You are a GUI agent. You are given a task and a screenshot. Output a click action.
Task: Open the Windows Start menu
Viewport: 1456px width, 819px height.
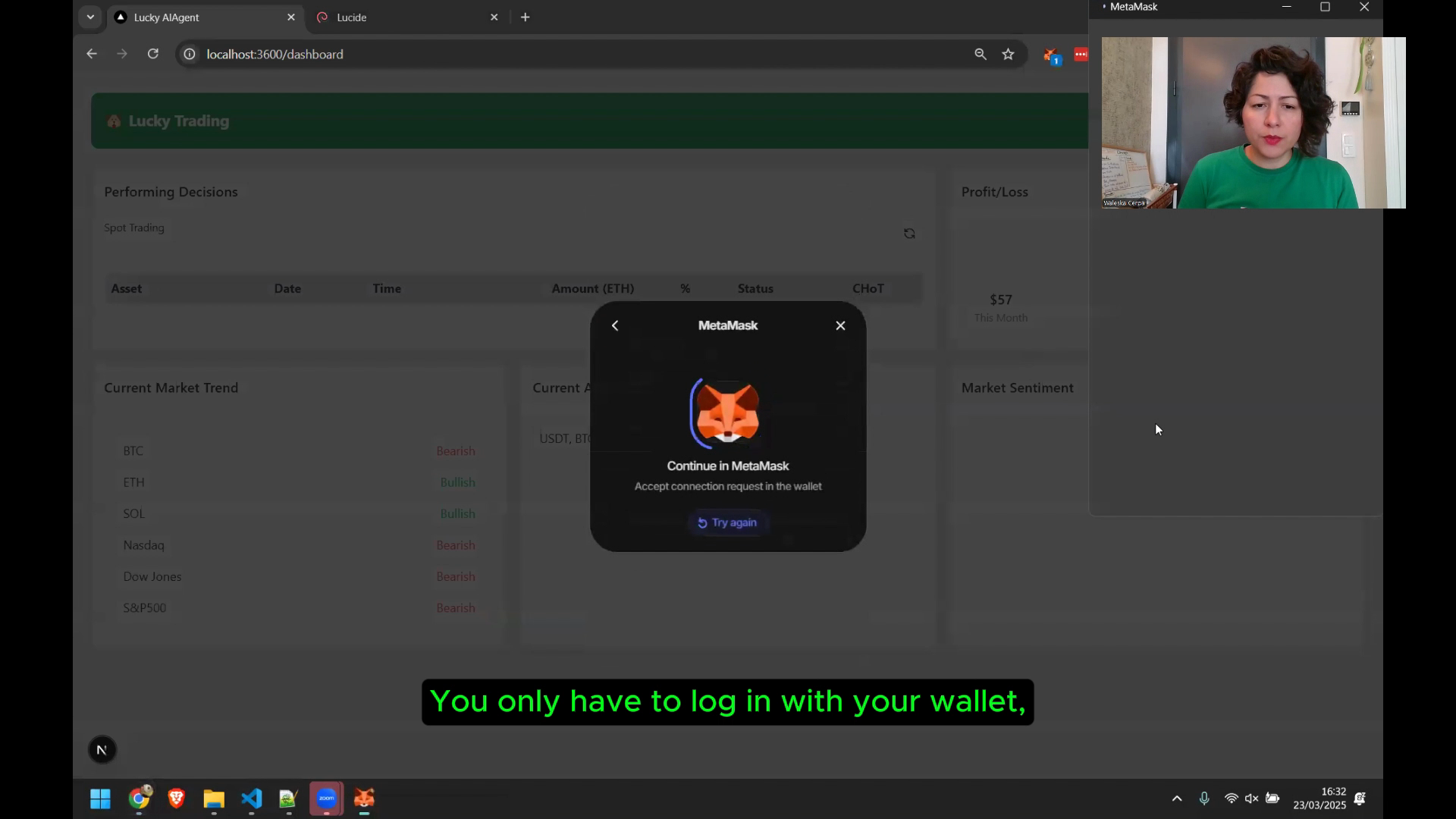(x=100, y=799)
